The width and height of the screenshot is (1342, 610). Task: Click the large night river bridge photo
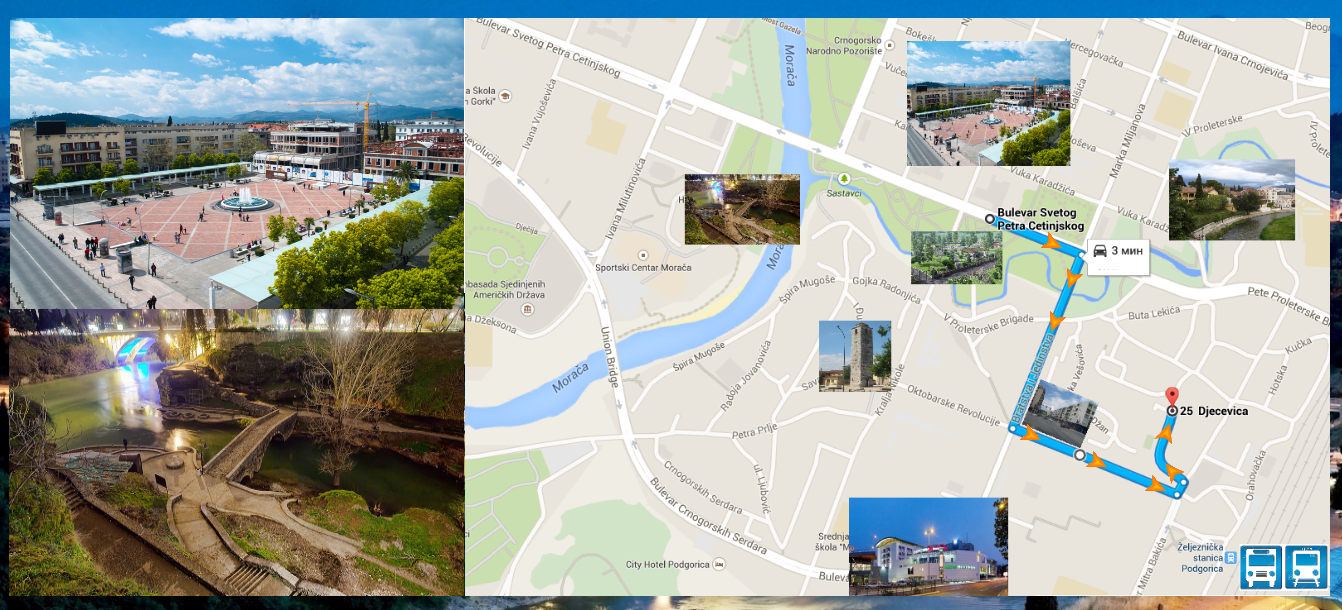pyautogui.click(x=237, y=452)
